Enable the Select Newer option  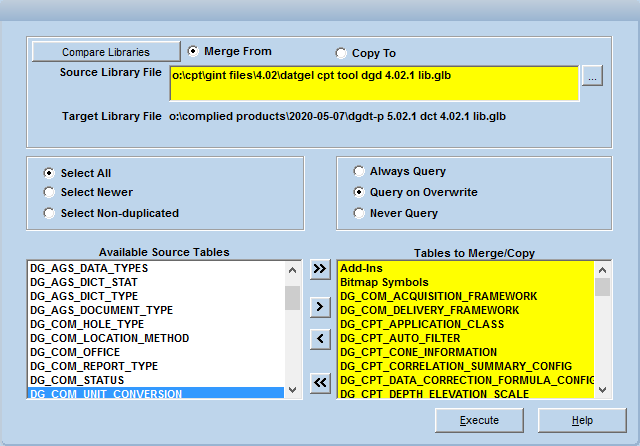pyautogui.click(x=48, y=192)
